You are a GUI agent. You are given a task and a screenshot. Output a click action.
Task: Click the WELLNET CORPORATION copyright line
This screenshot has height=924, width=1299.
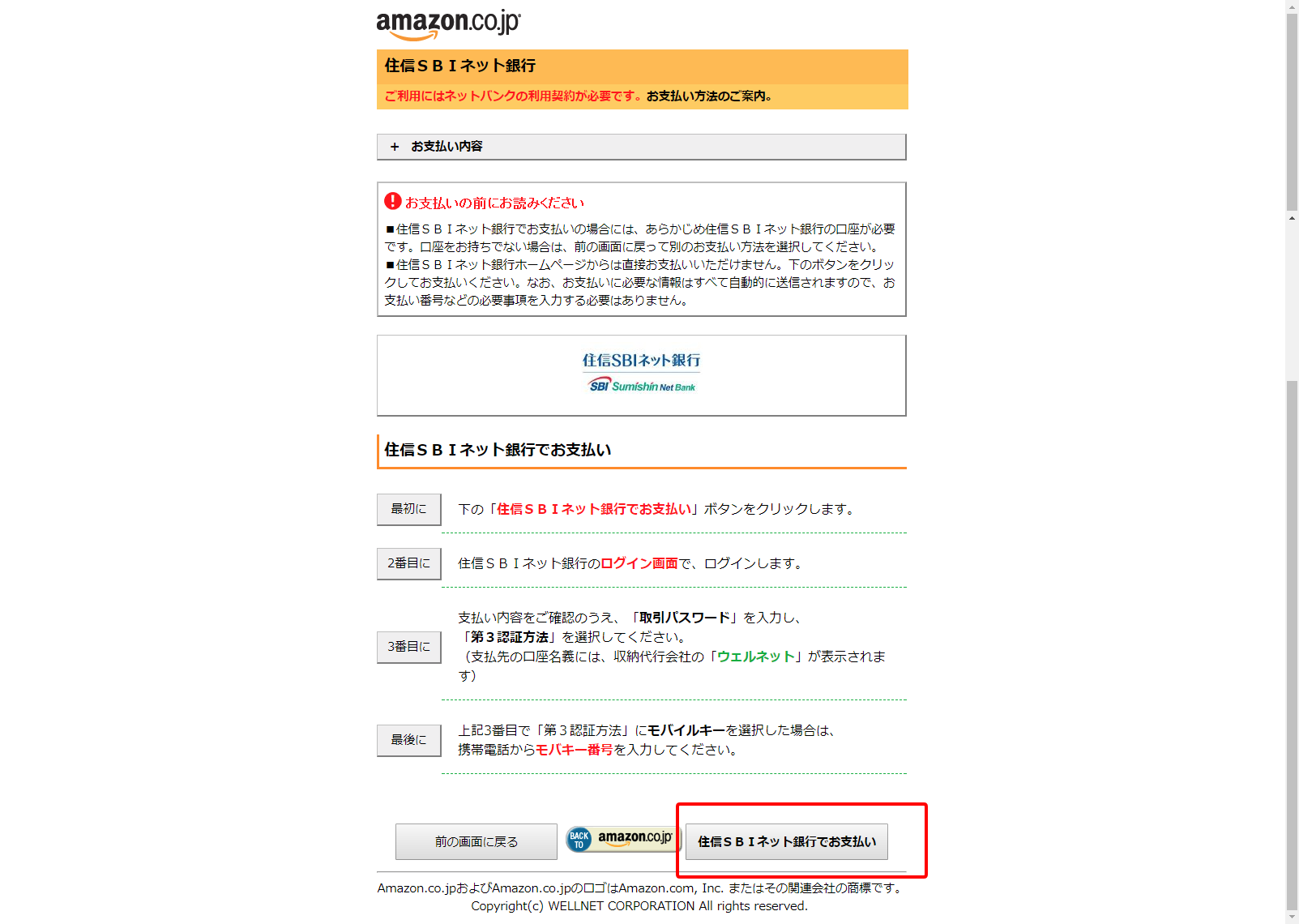tap(639, 906)
